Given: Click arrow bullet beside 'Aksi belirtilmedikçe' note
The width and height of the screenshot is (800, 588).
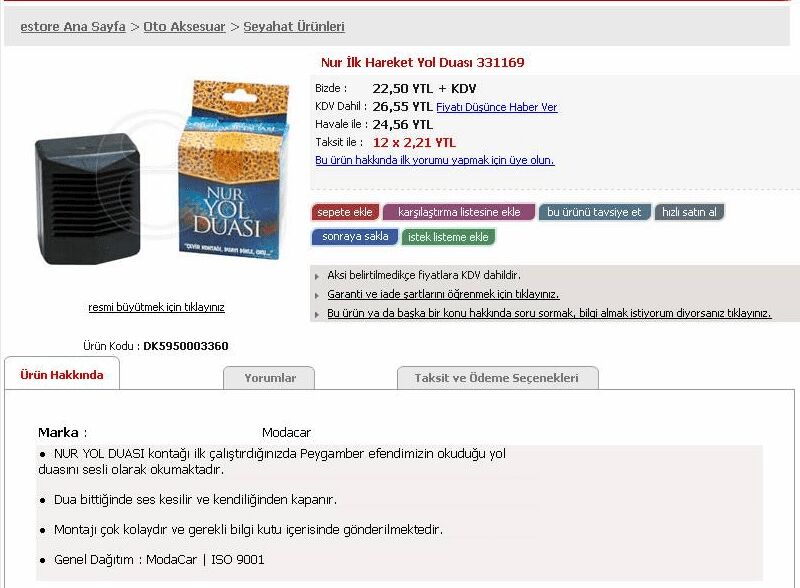Looking at the screenshot, I should pyautogui.click(x=317, y=277).
